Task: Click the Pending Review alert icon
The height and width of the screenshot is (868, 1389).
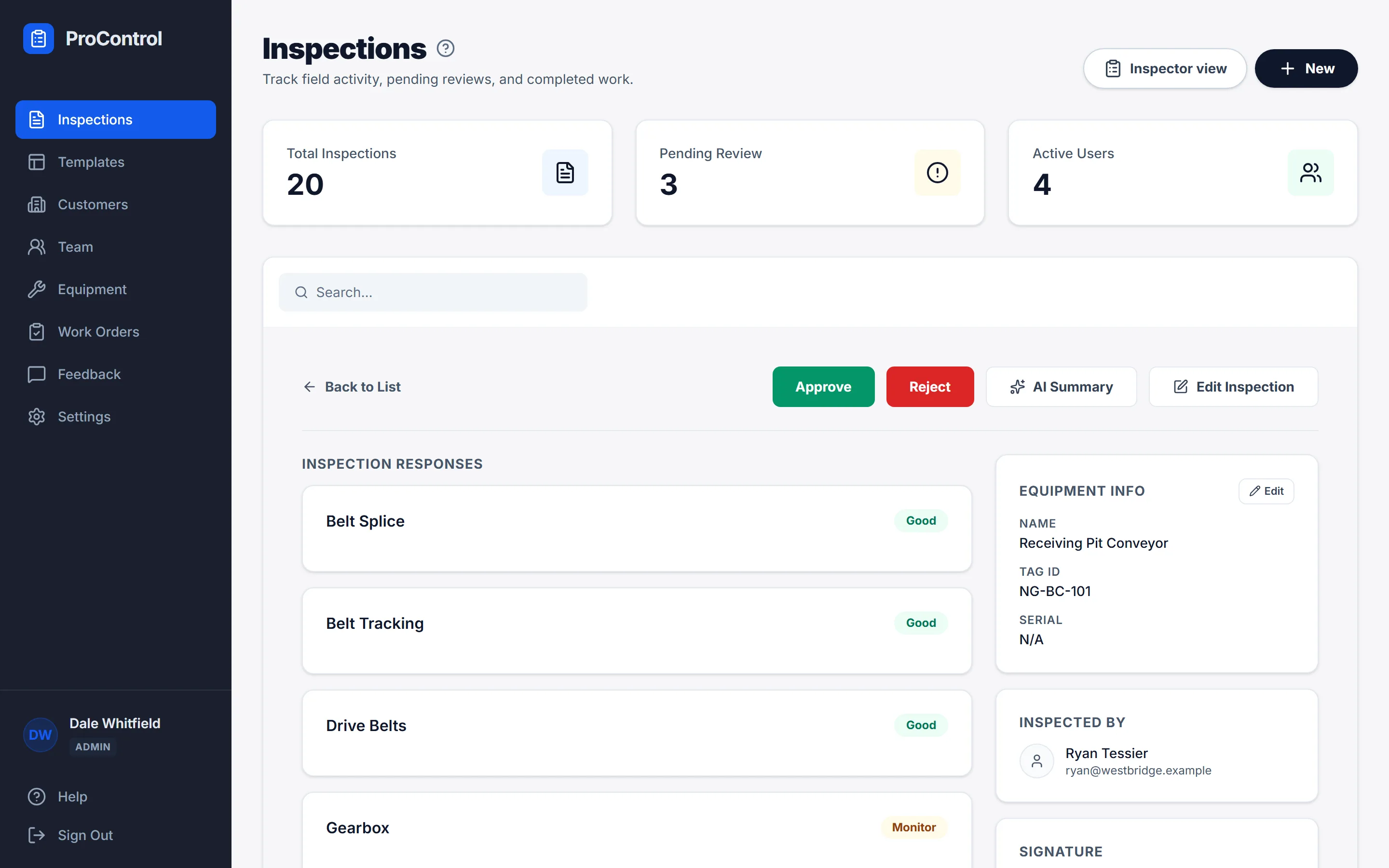Action: pos(937,173)
